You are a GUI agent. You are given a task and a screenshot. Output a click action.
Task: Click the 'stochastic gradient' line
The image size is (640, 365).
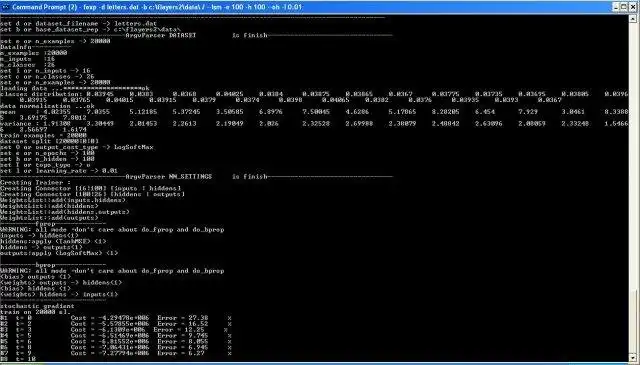coord(37,305)
